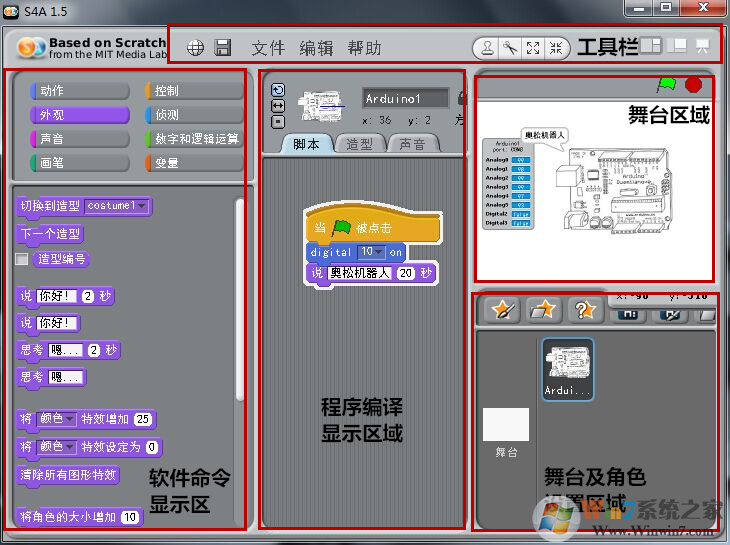This screenshot has width=730, height=545.
Task: Open the 帮助 menu
Action: point(364,48)
